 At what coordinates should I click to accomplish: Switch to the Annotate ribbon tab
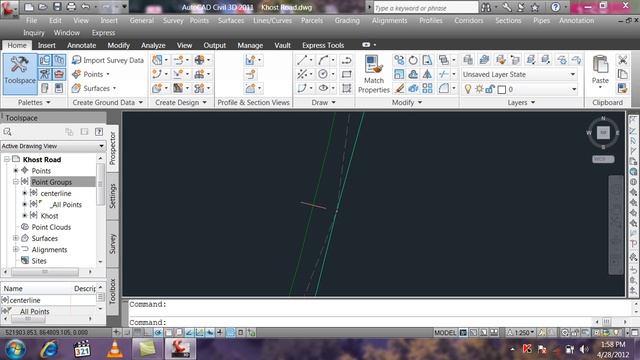coord(81,45)
